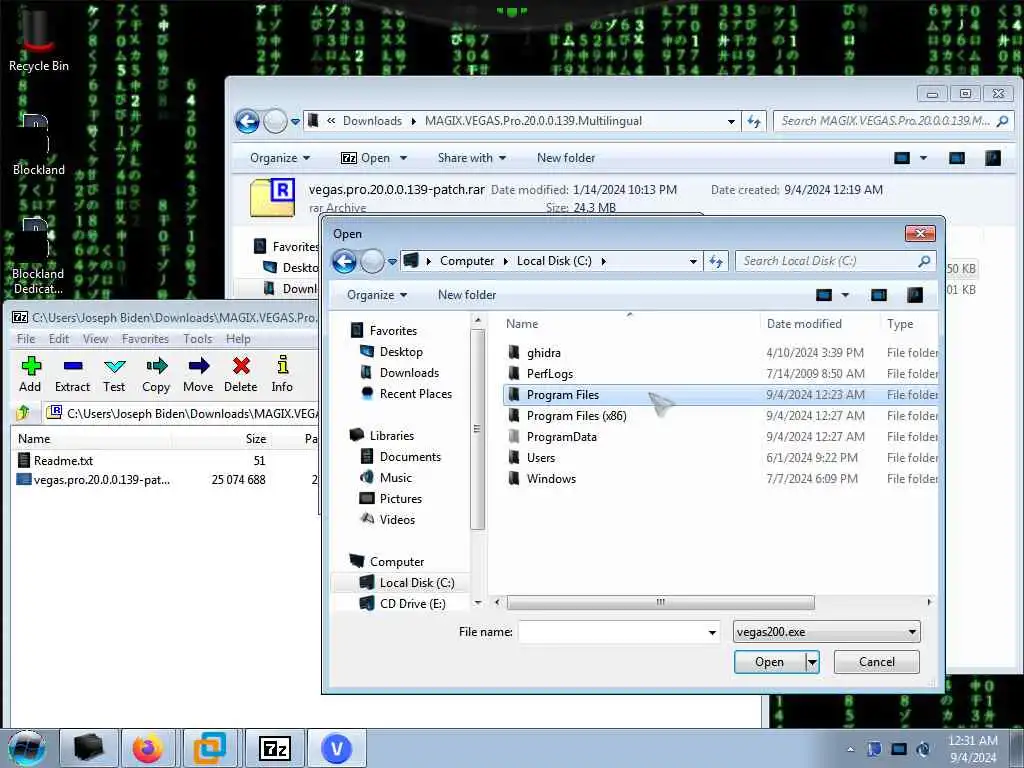
Task: Sort by Date modified column in dialog
Action: 804,323
